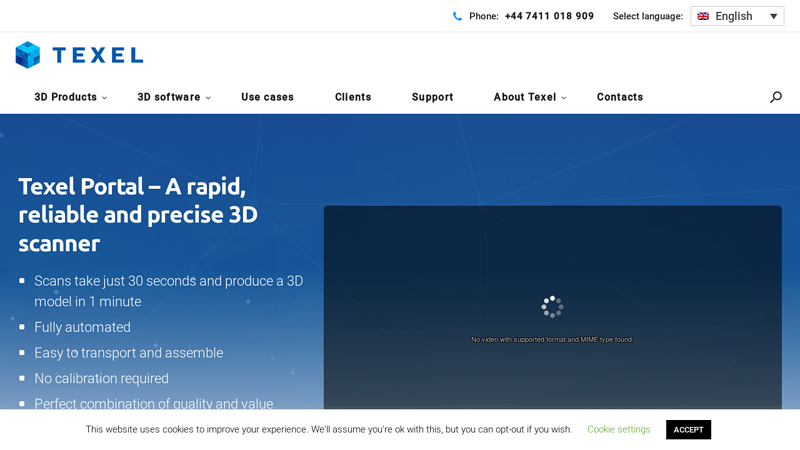Click the 'Select language:' label
The height and width of the screenshot is (450, 800).
pyautogui.click(x=648, y=16)
